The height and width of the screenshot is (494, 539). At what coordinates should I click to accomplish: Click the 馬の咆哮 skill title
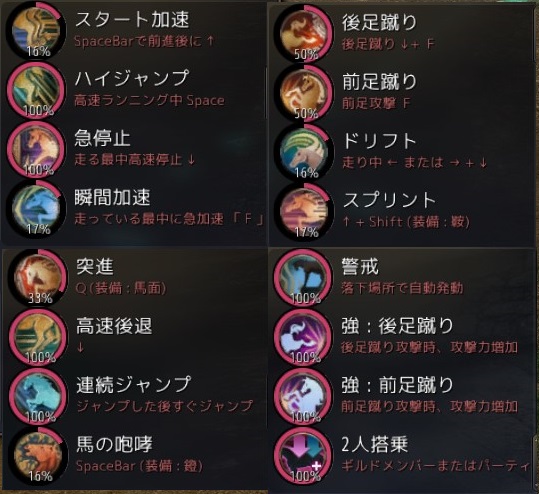point(114,443)
